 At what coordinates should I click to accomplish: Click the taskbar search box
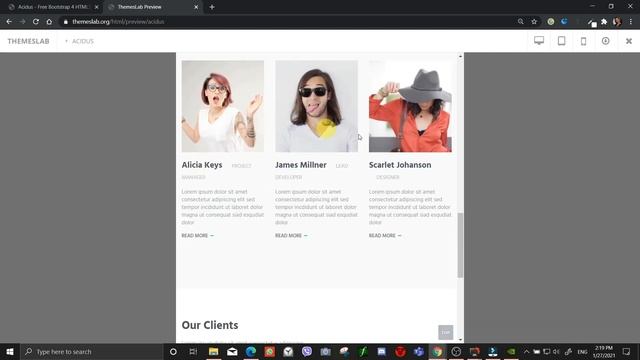[92, 351]
